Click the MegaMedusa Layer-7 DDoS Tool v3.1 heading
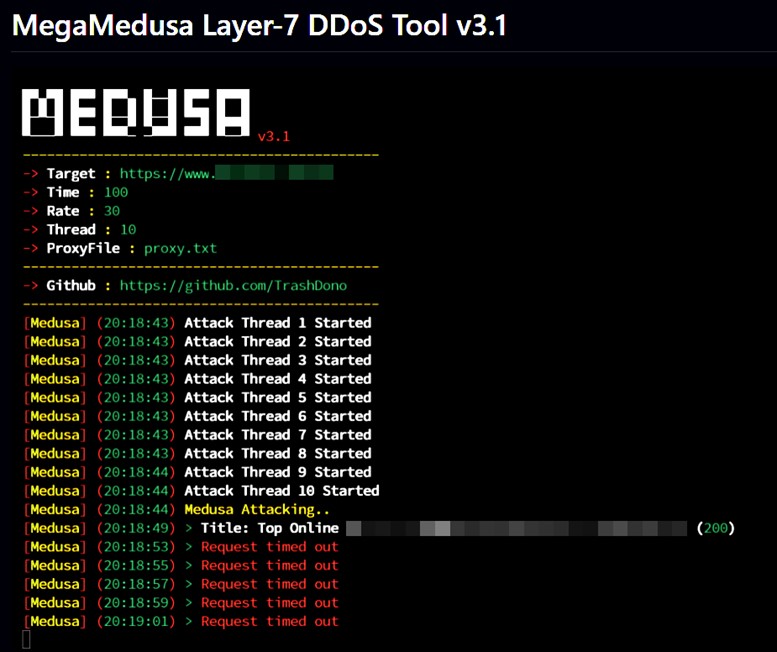The height and width of the screenshot is (652, 777). [x=259, y=26]
